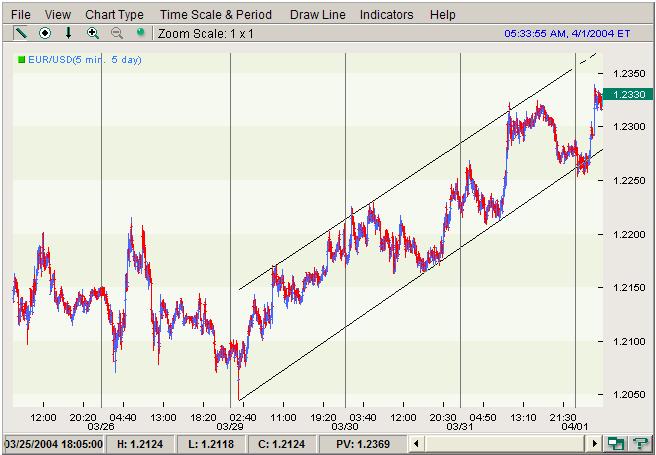Click the scroll right arrow
Viewport: 656px width, 455px height.
(594, 443)
